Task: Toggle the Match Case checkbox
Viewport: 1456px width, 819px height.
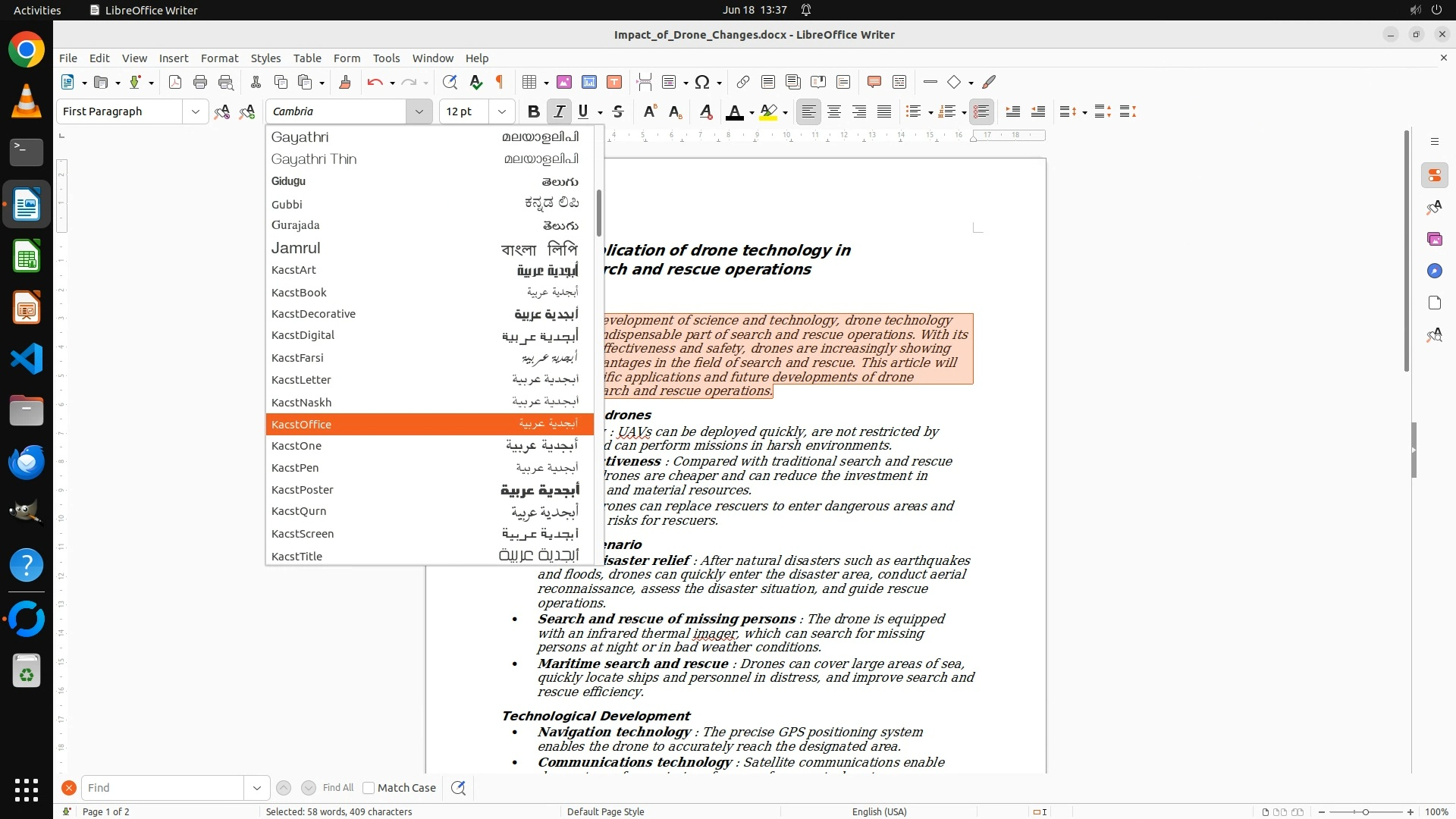Action: coord(369,788)
